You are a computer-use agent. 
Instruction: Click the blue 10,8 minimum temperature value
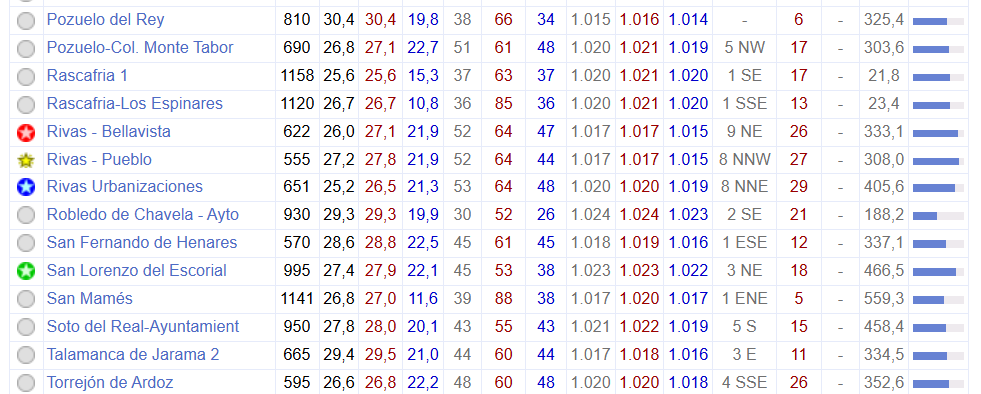pos(424,103)
